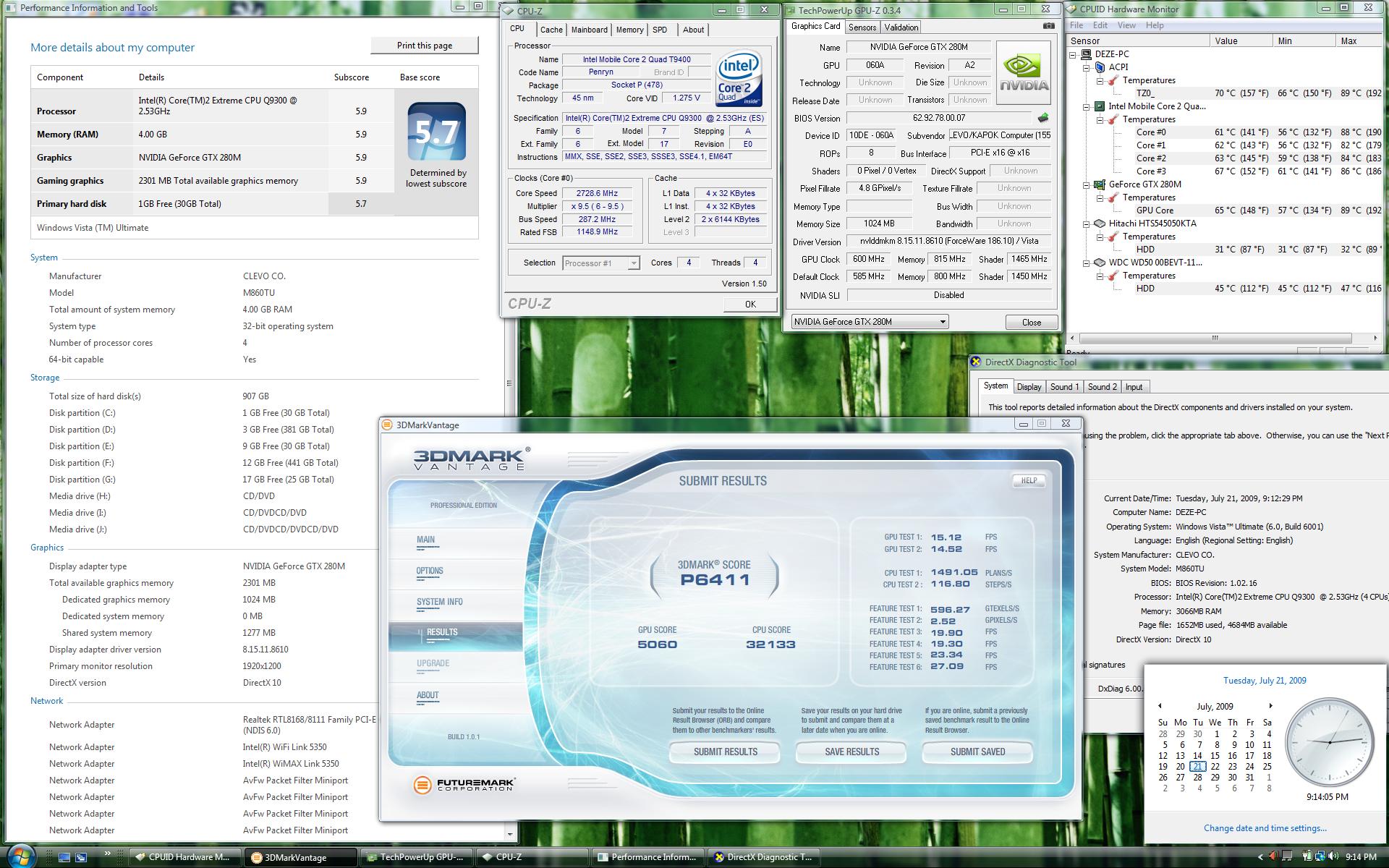
Task: Click the Windows Start orb
Action: pos(22,856)
